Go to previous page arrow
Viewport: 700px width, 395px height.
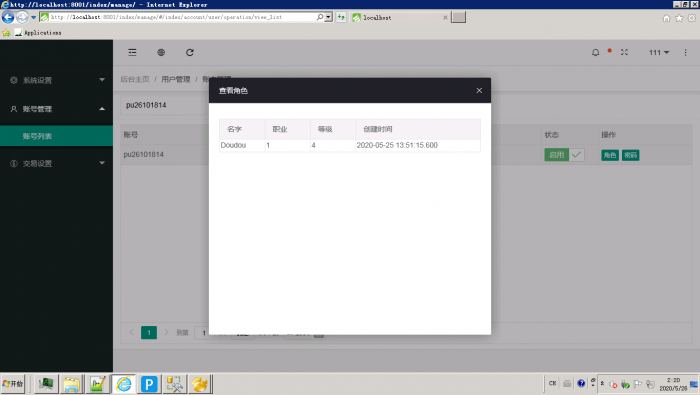132,333
